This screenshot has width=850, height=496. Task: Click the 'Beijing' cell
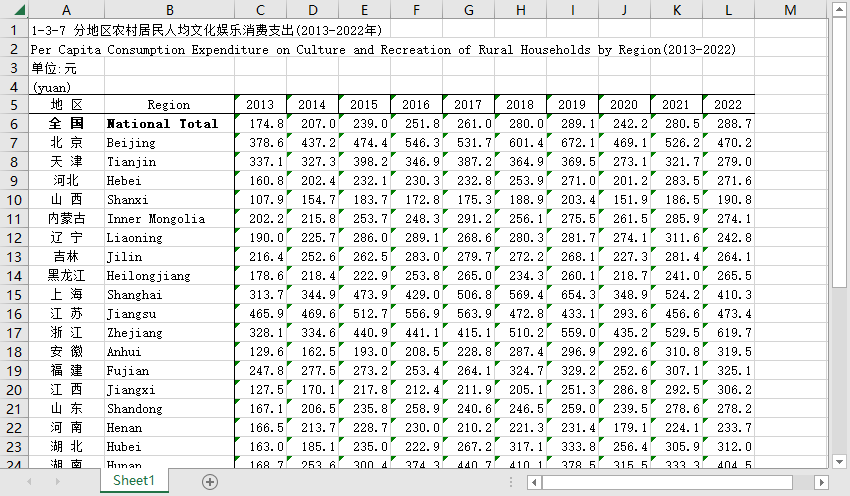point(169,143)
